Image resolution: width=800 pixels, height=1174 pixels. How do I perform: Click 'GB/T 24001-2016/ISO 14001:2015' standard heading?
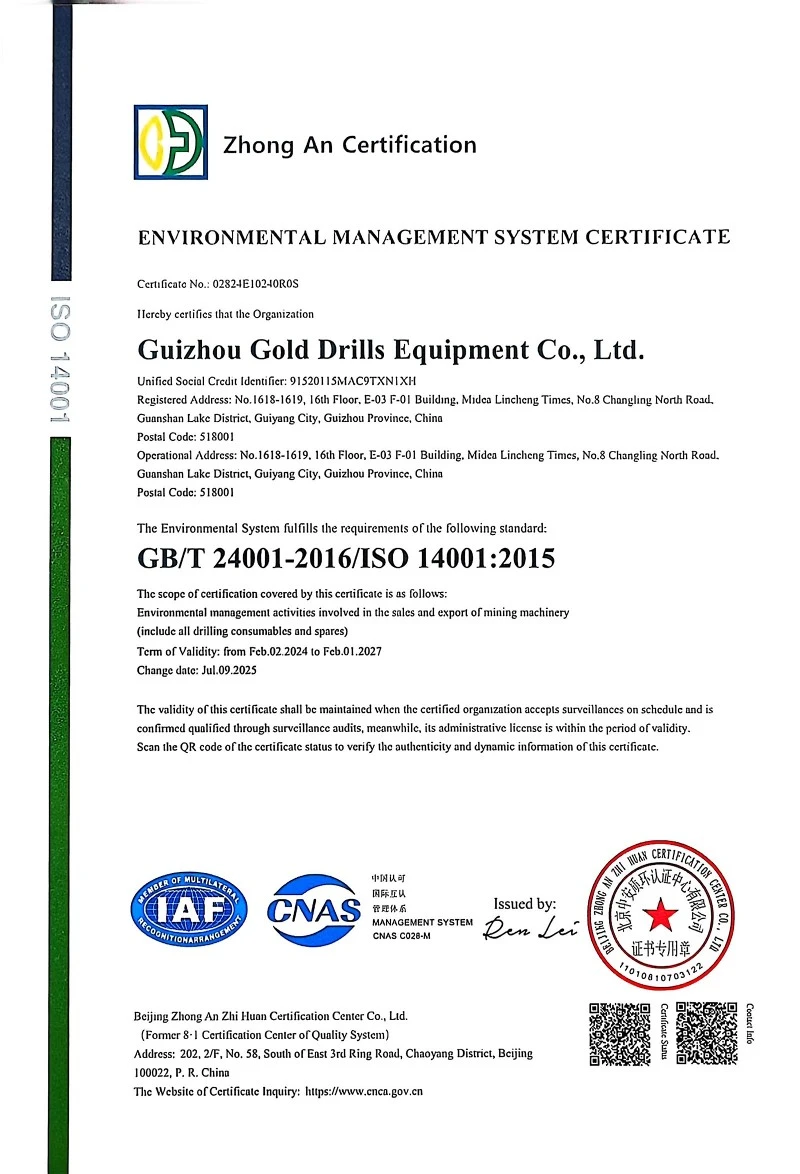[346, 559]
